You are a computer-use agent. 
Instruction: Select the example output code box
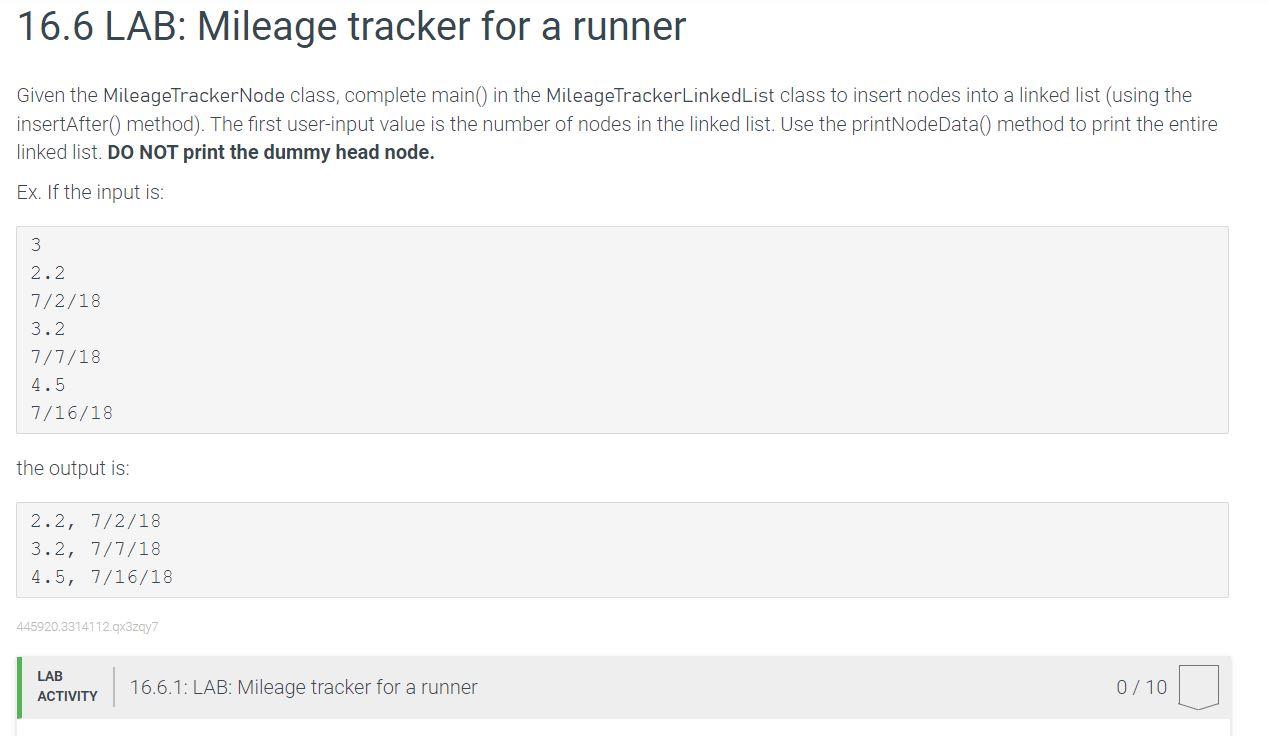click(622, 548)
